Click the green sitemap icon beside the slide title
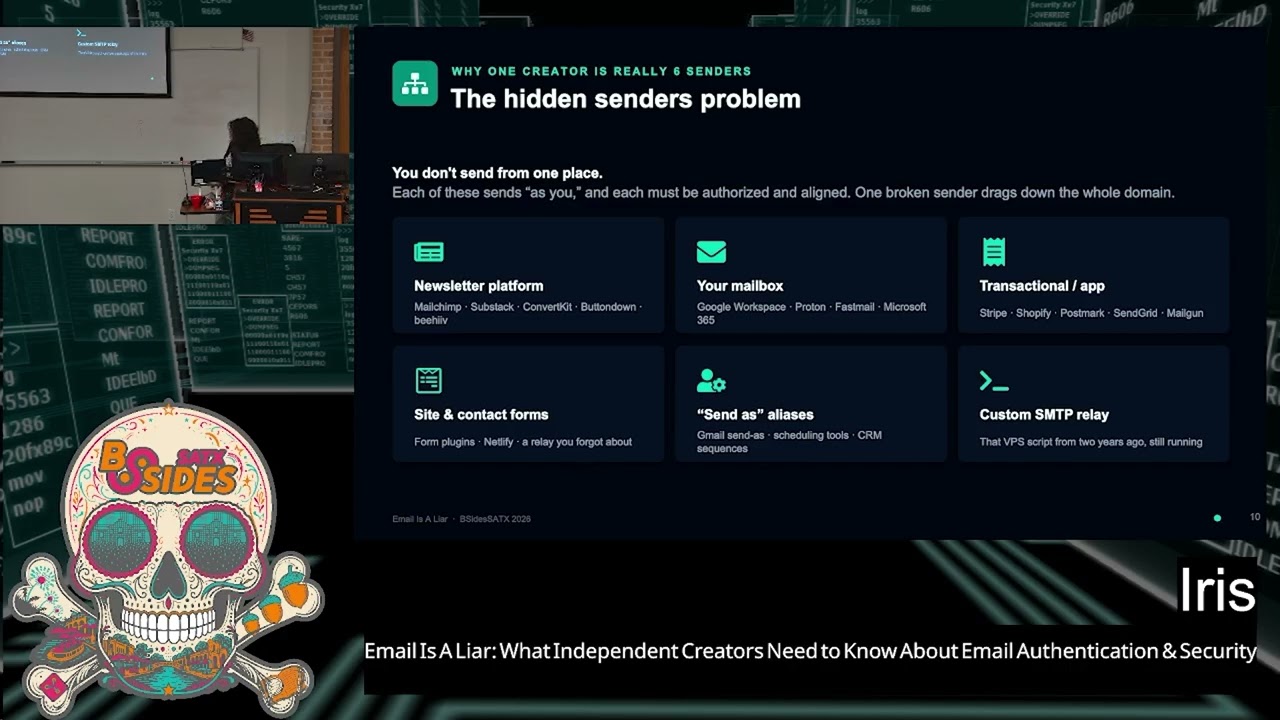1280x720 pixels. (415, 84)
